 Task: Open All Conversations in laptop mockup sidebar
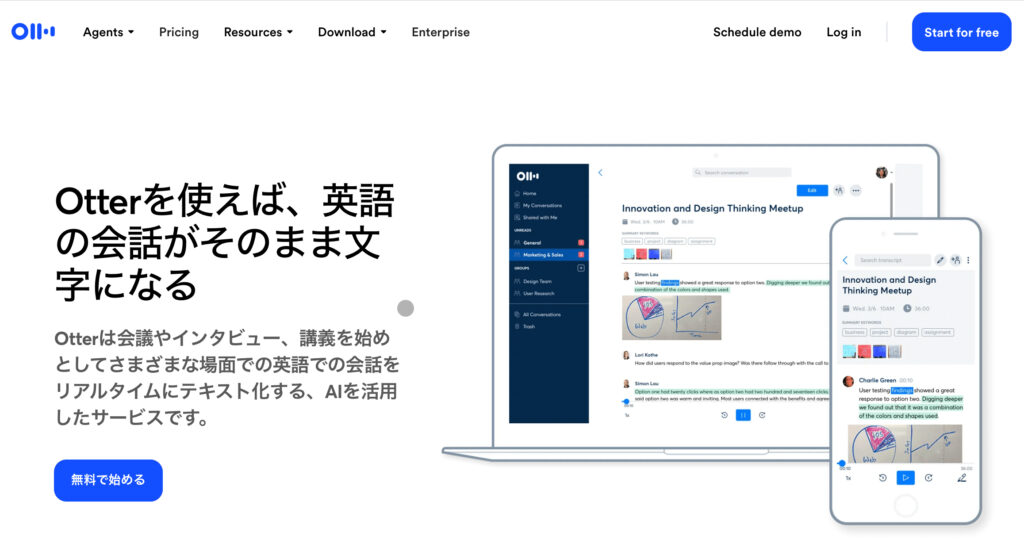click(x=538, y=314)
